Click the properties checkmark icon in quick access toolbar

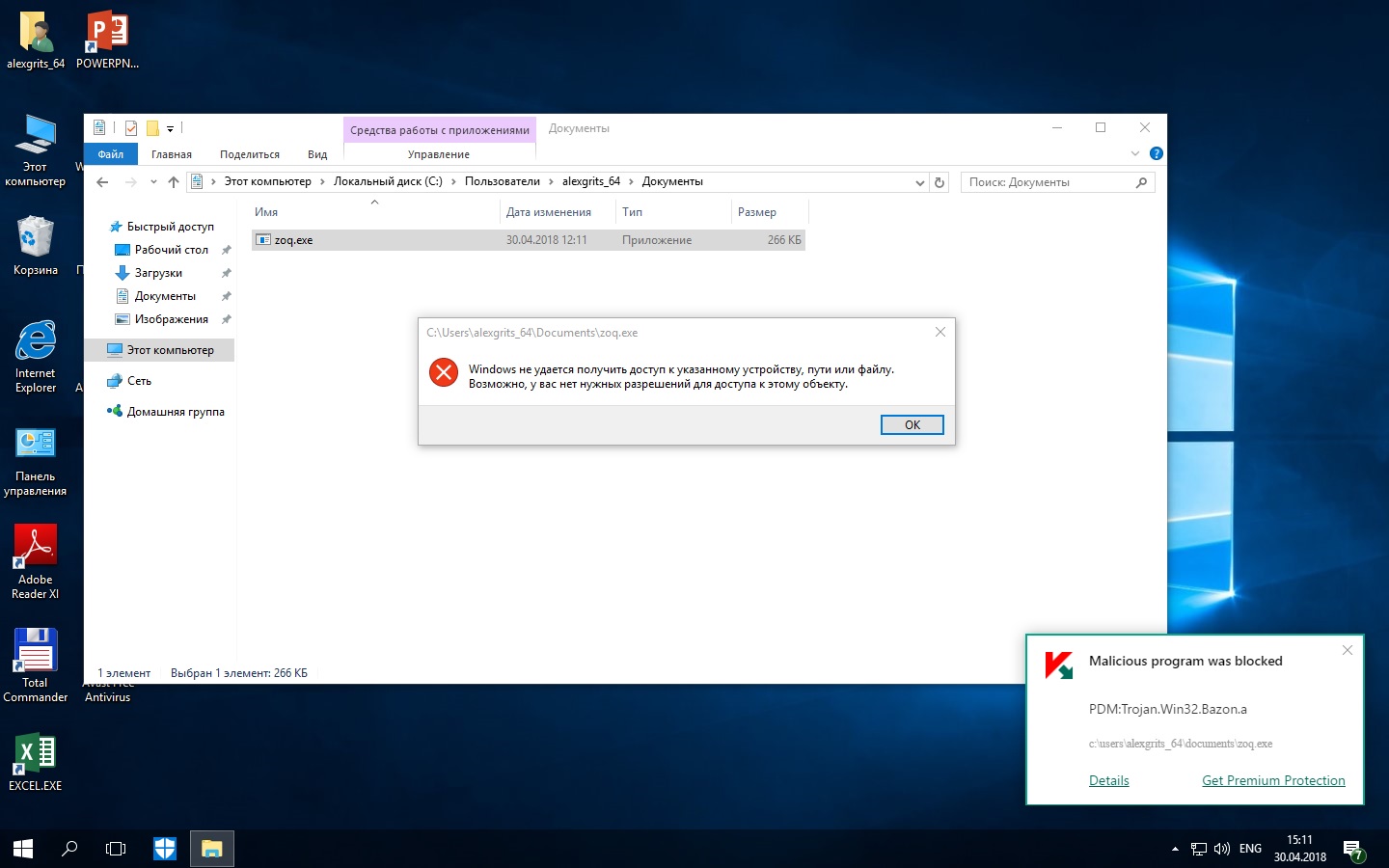click(131, 128)
